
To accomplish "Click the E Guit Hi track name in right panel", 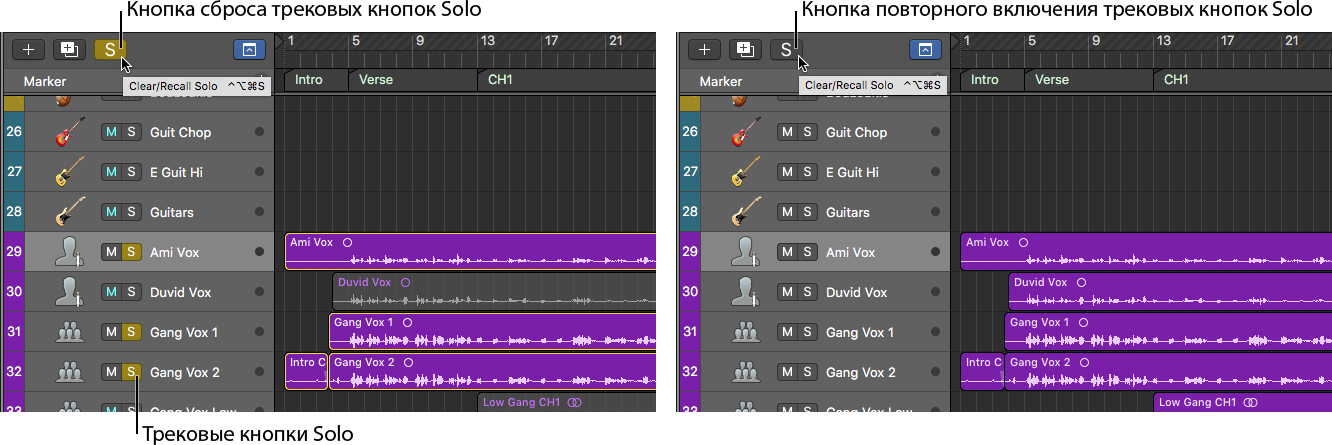I will (x=852, y=172).
